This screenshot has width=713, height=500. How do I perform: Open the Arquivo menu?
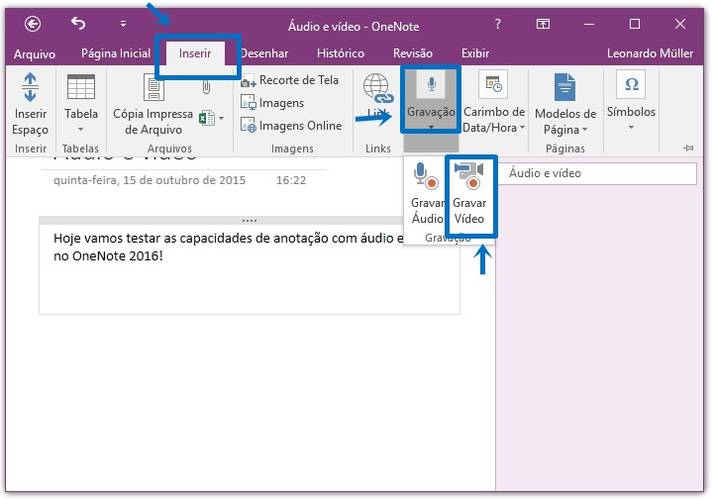[x=35, y=54]
